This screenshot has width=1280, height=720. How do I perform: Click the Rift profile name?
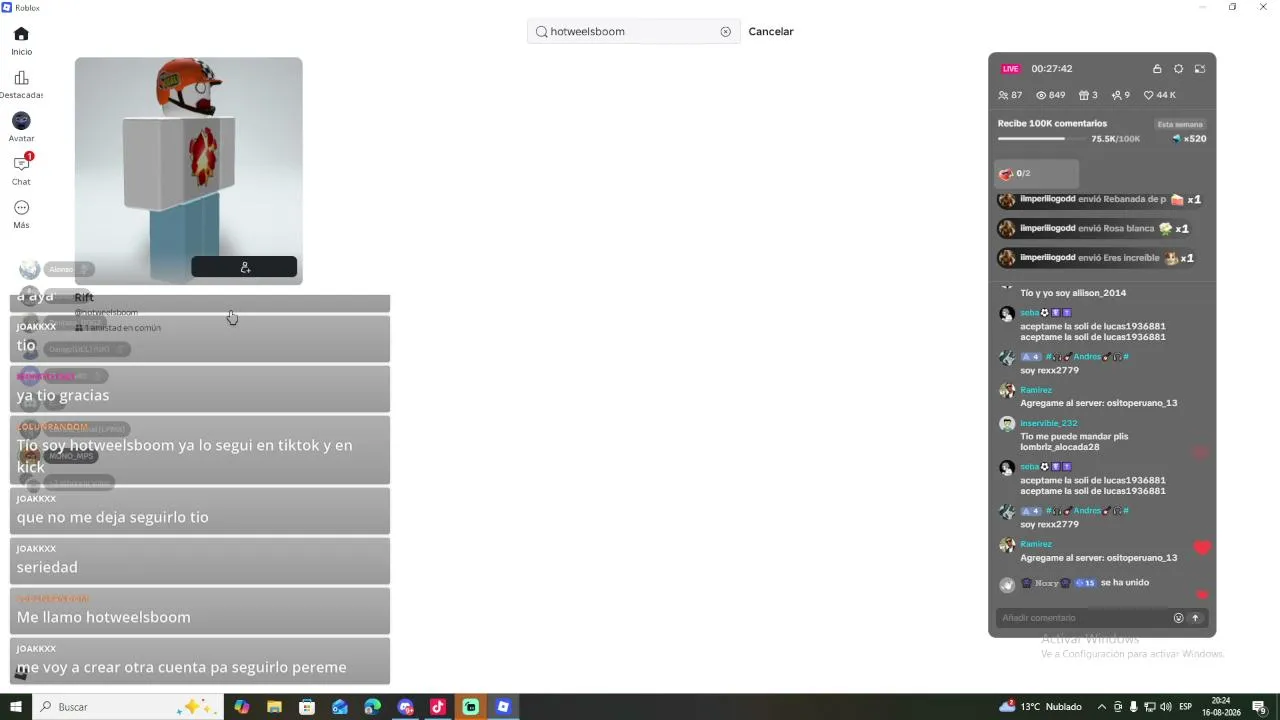(x=84, y=297)
